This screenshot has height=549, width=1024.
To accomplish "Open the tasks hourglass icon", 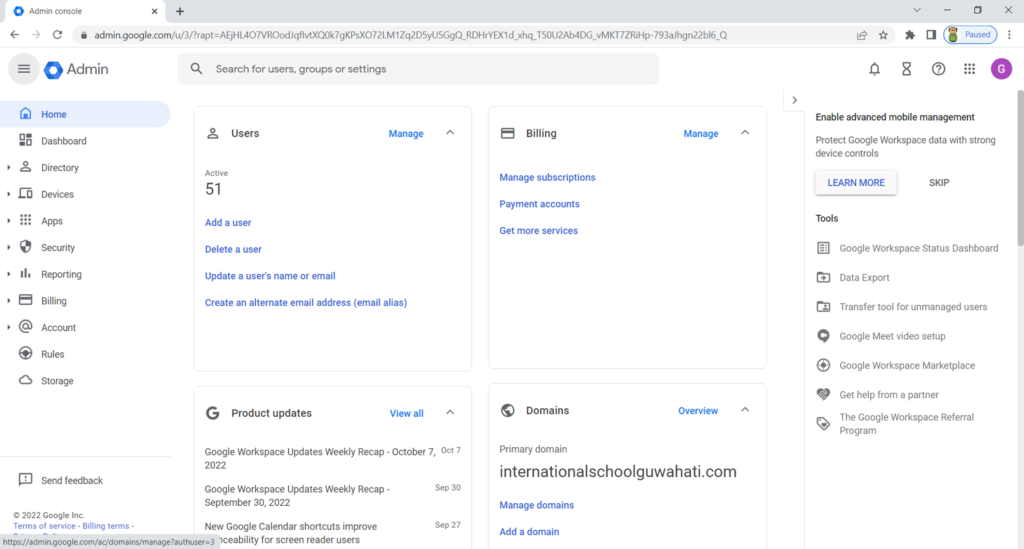I will [906, 69].
